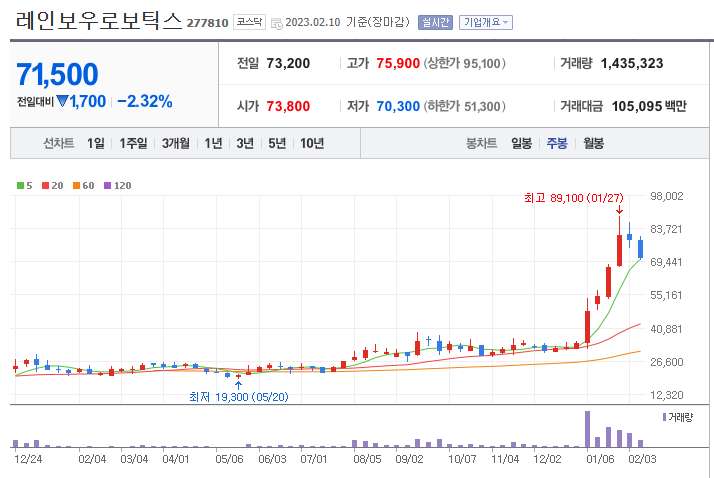Select the 1일 line chart tab

(x=96, y=143)
